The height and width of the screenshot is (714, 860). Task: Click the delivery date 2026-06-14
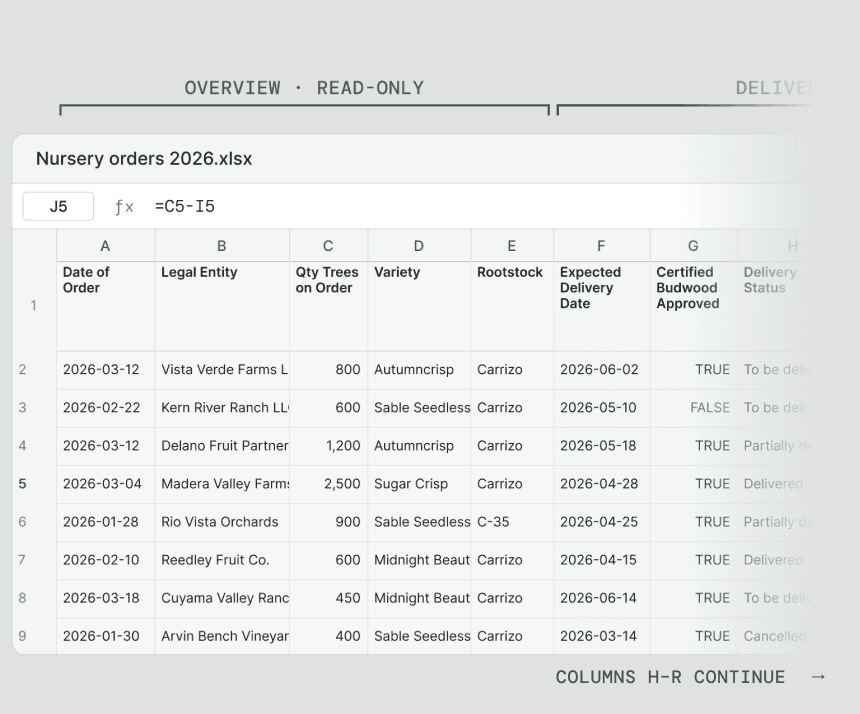coord(602,598)
